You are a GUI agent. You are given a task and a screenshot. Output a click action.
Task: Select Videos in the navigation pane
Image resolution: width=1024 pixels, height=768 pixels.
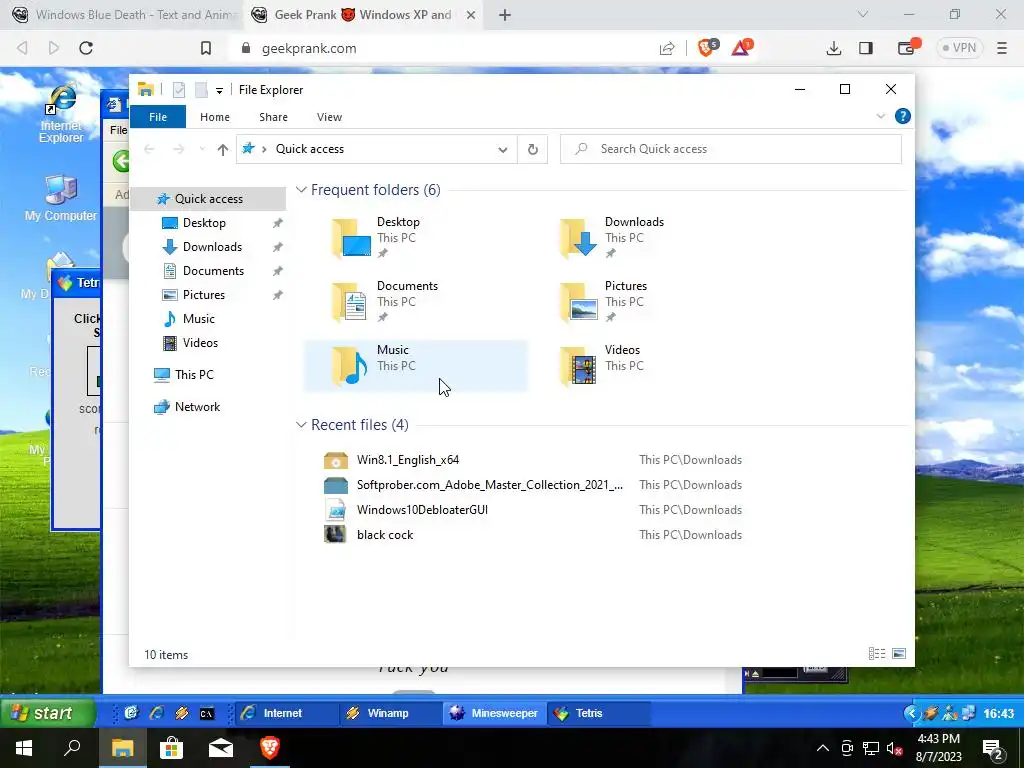tap(200, 343)
